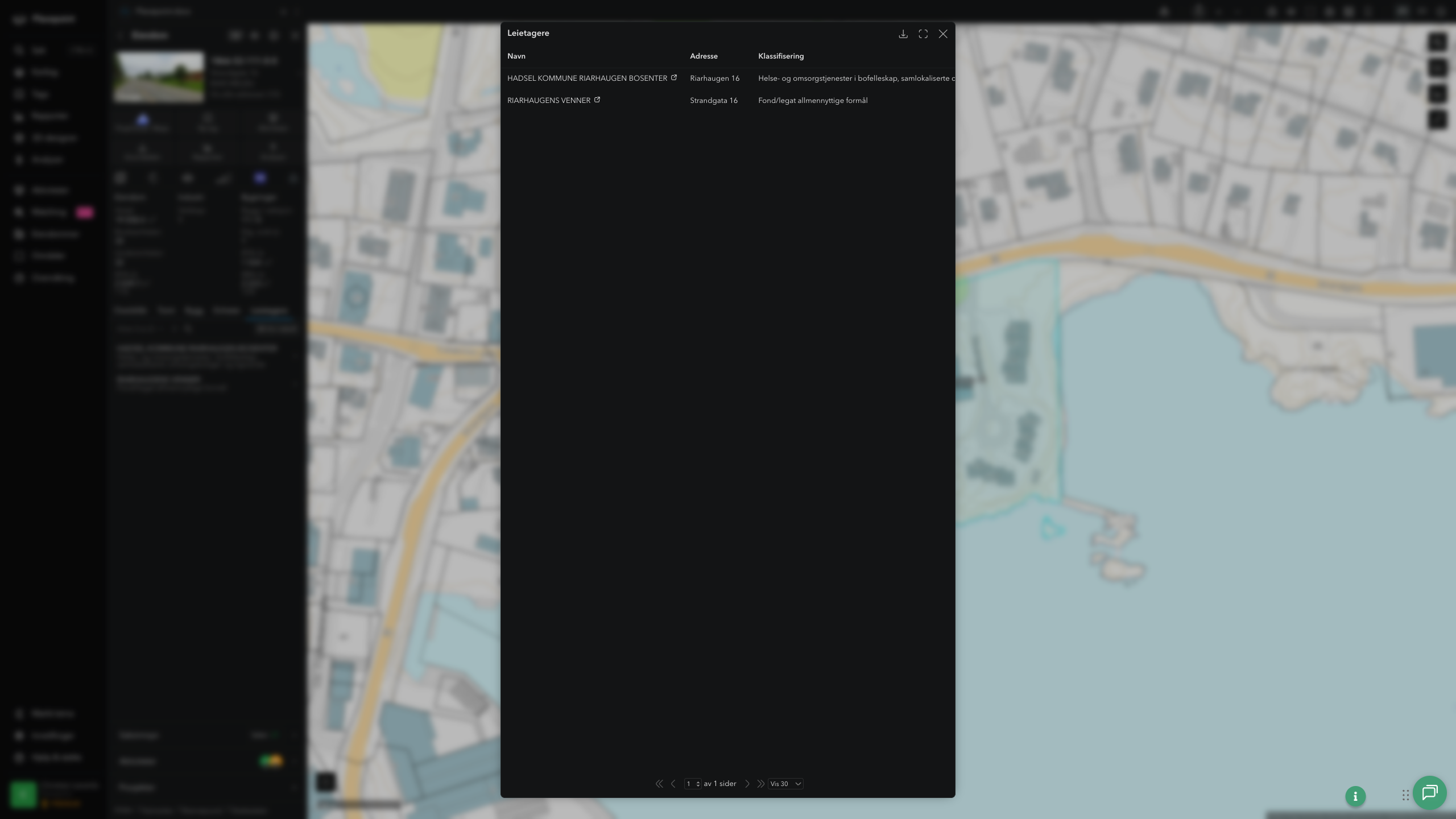Click address cell Strandgata 16

[714, 100]
